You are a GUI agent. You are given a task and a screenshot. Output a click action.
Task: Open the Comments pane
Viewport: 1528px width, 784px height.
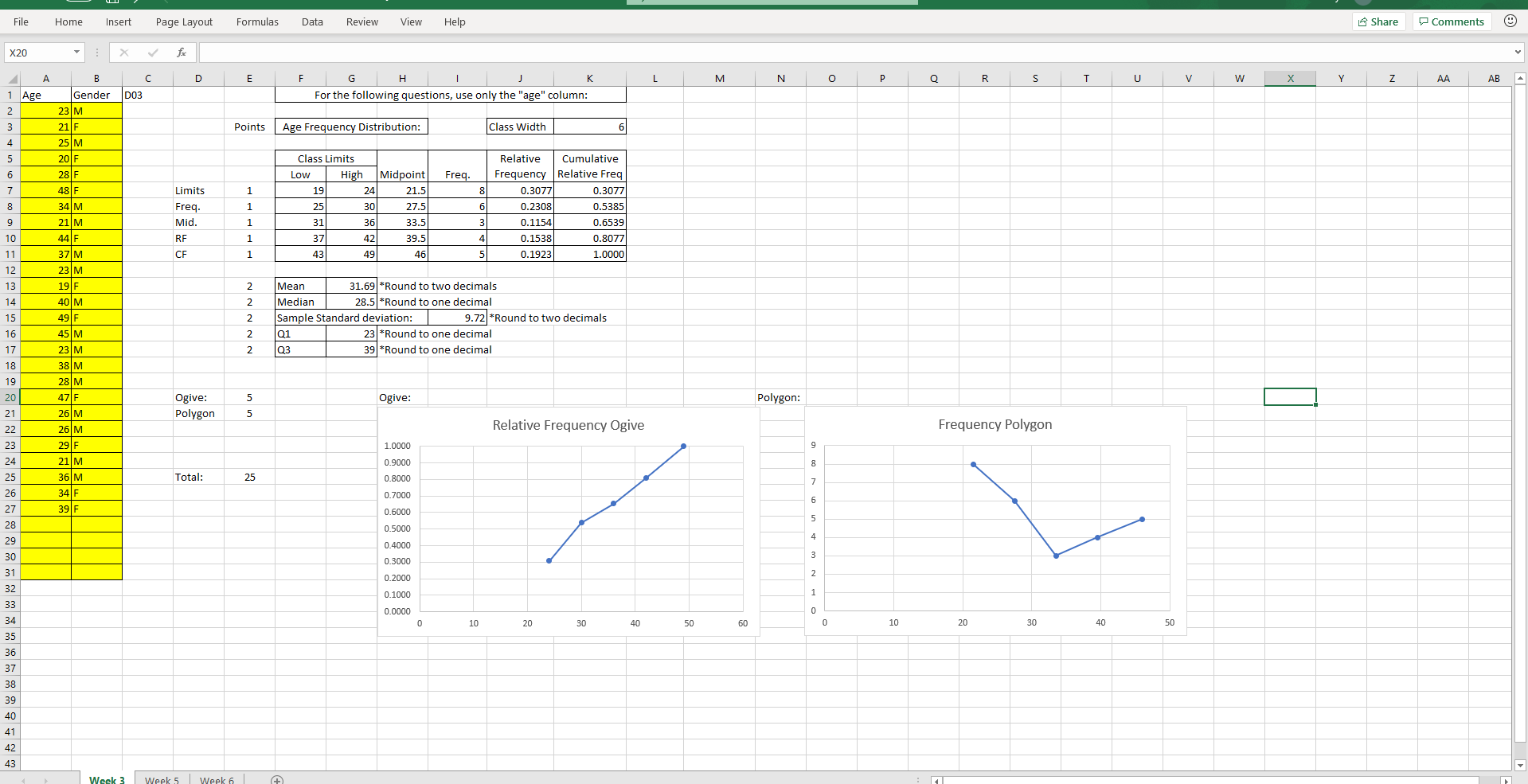pos(1451,21)
